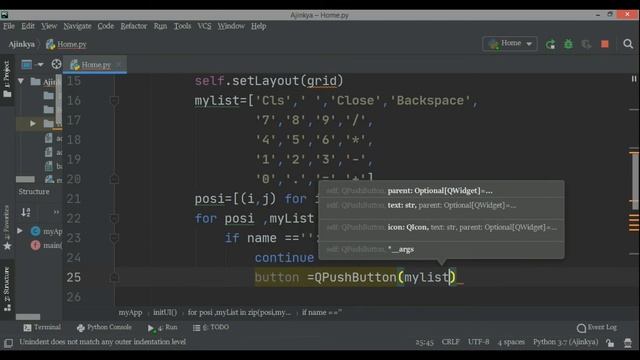640x360 pixels.
Task: Click the green Debug bug icon
Action: tap(568, 44)
